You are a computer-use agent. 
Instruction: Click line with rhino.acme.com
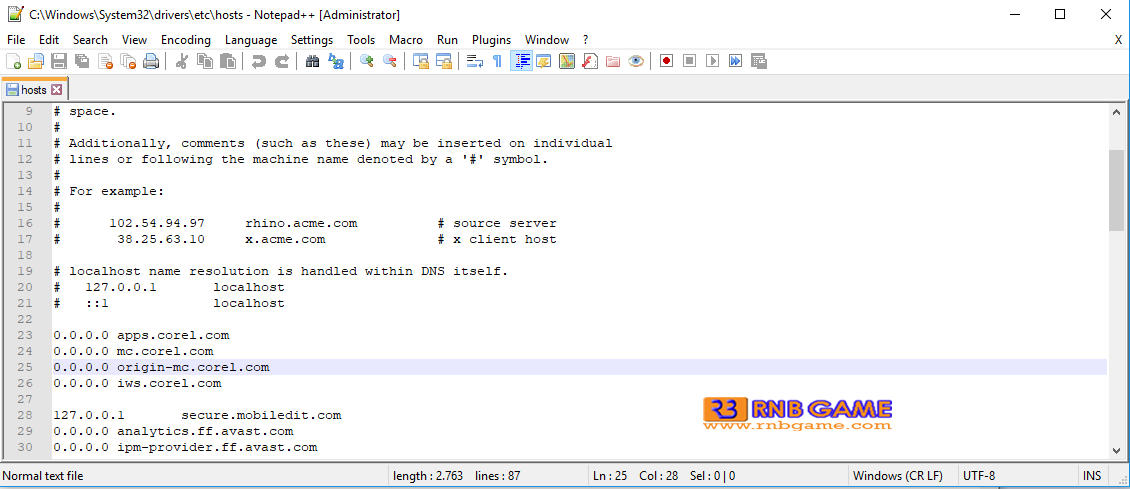(579, 223)
